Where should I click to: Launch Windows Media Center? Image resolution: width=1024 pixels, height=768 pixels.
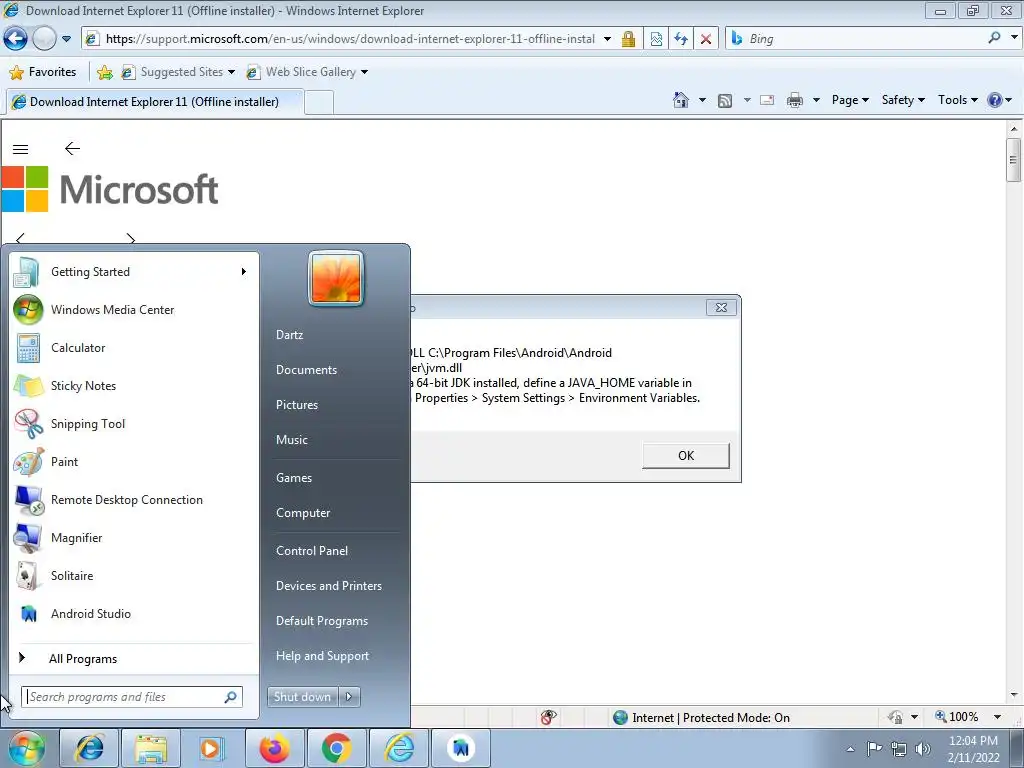(134, 310)
